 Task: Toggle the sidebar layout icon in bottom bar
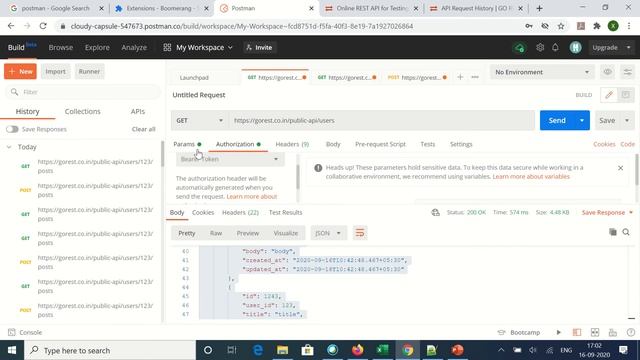(x=577, y=332)
